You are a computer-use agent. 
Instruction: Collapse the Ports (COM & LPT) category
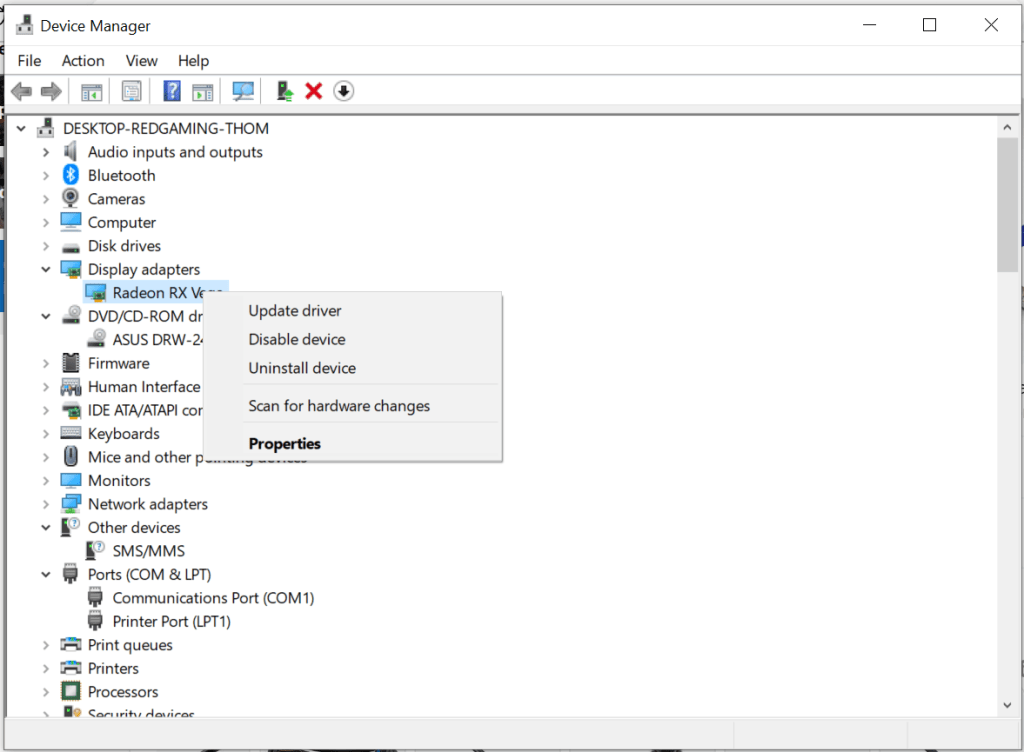(x=46, y=575)
